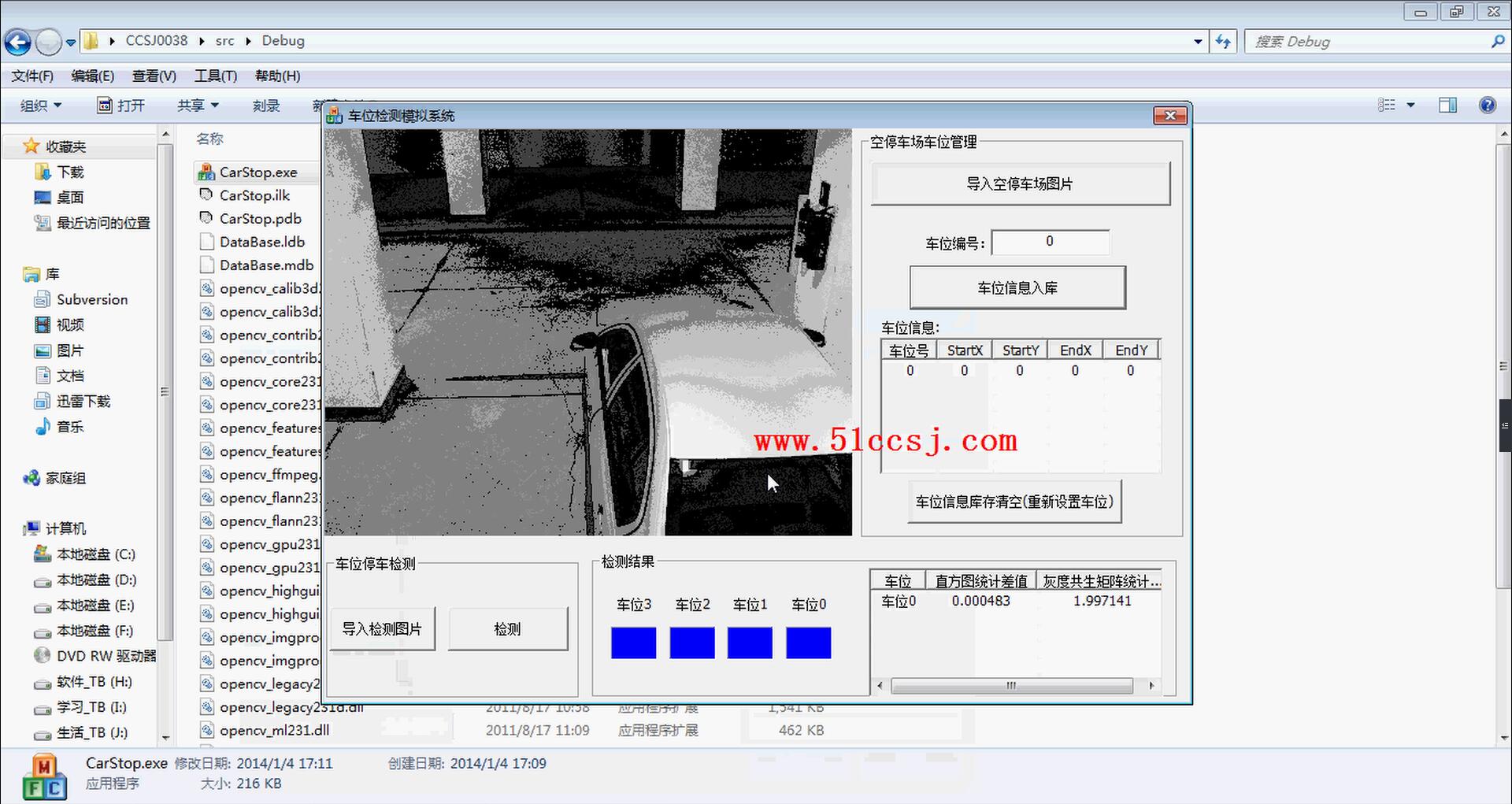
Task: Click the blue 车位3 status square
Action: pos(633,643)
